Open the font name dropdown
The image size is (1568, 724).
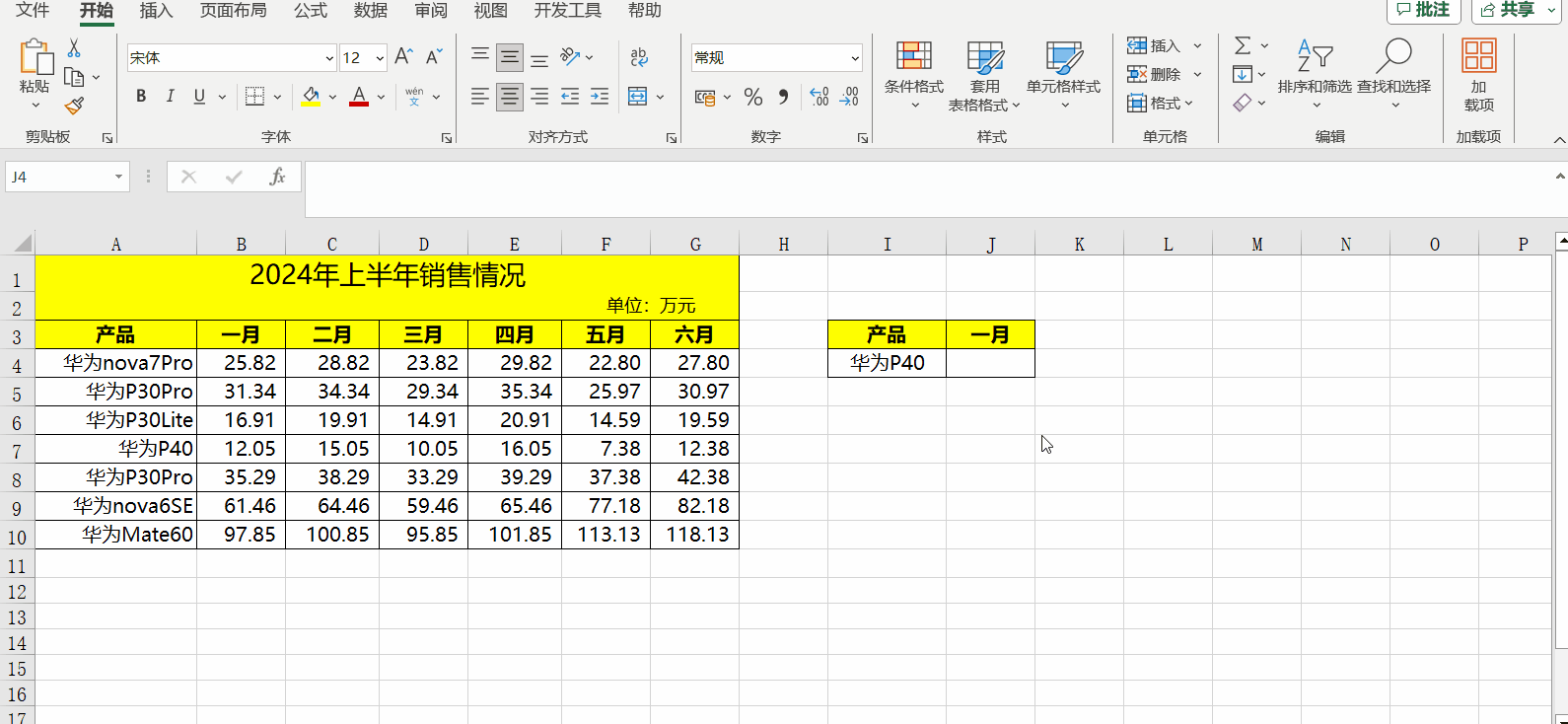pos(329,58)
